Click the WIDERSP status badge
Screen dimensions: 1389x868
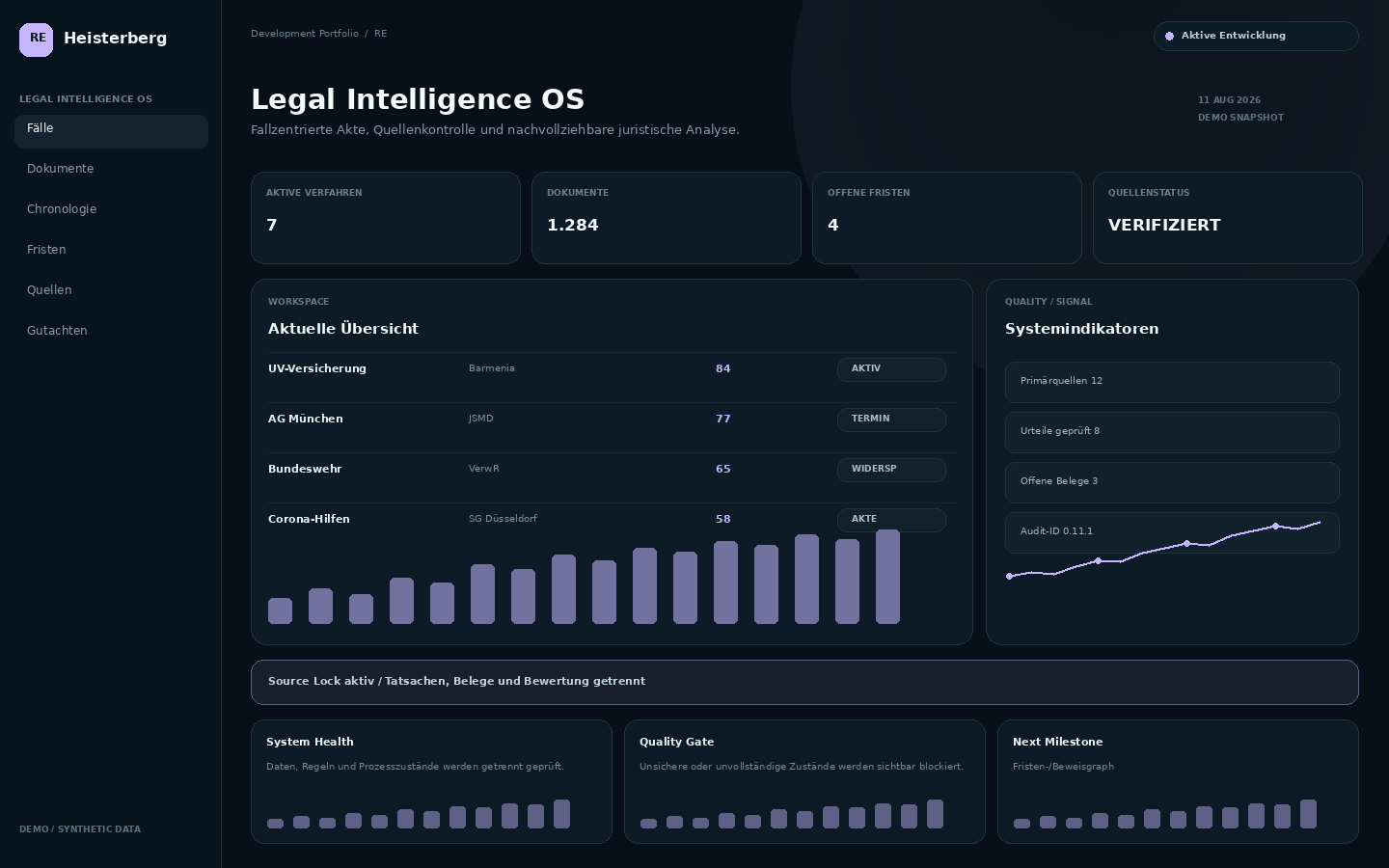(891, 470)
